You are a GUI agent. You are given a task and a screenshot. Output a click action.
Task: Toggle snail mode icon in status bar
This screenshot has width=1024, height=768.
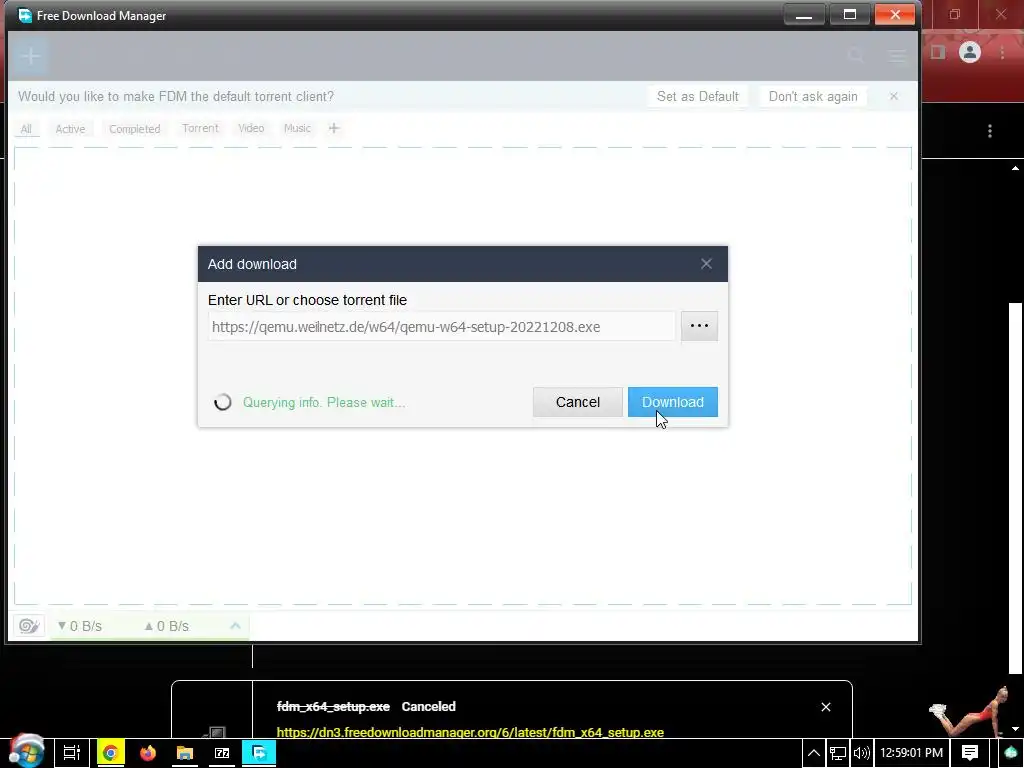pos(29,626)
